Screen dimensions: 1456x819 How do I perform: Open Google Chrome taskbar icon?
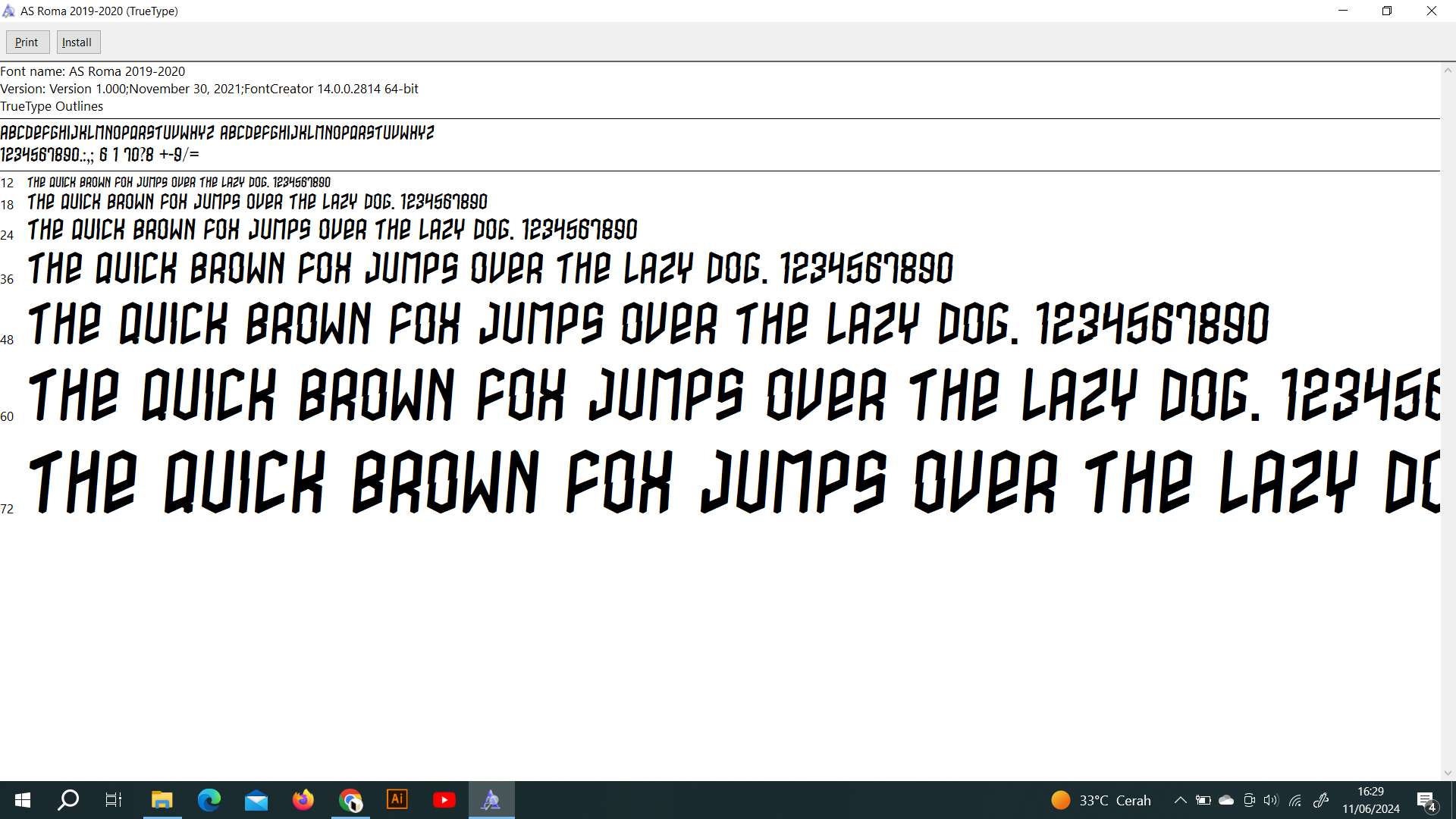coord(350,800)
